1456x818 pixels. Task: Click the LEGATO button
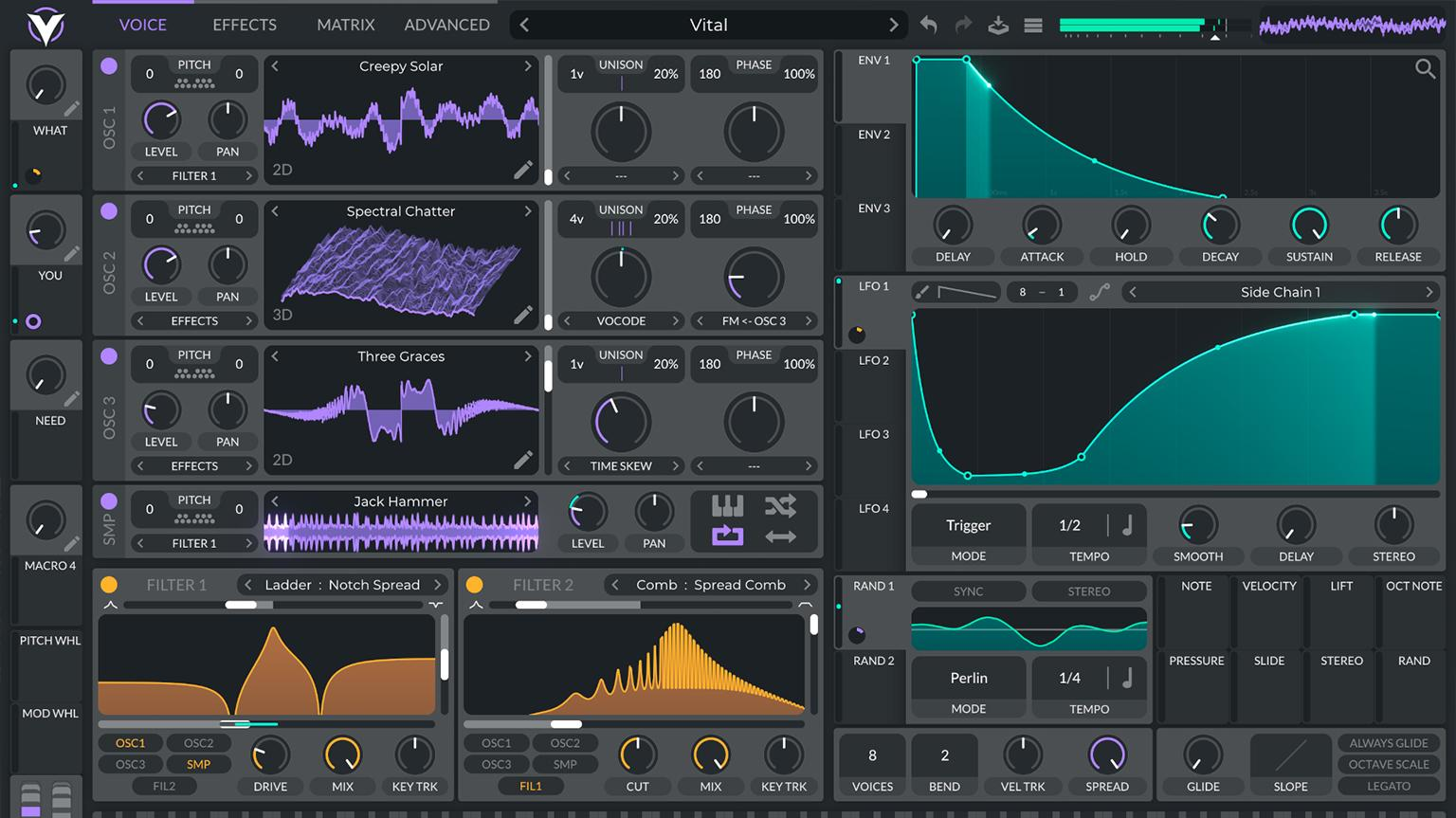click(1389, 786)
